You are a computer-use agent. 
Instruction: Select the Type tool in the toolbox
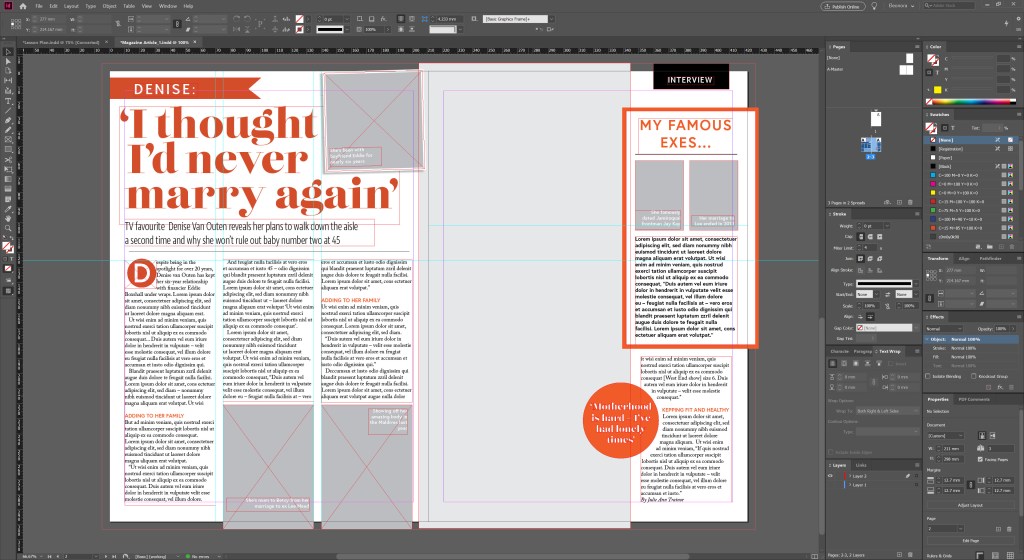coord(8,101)
